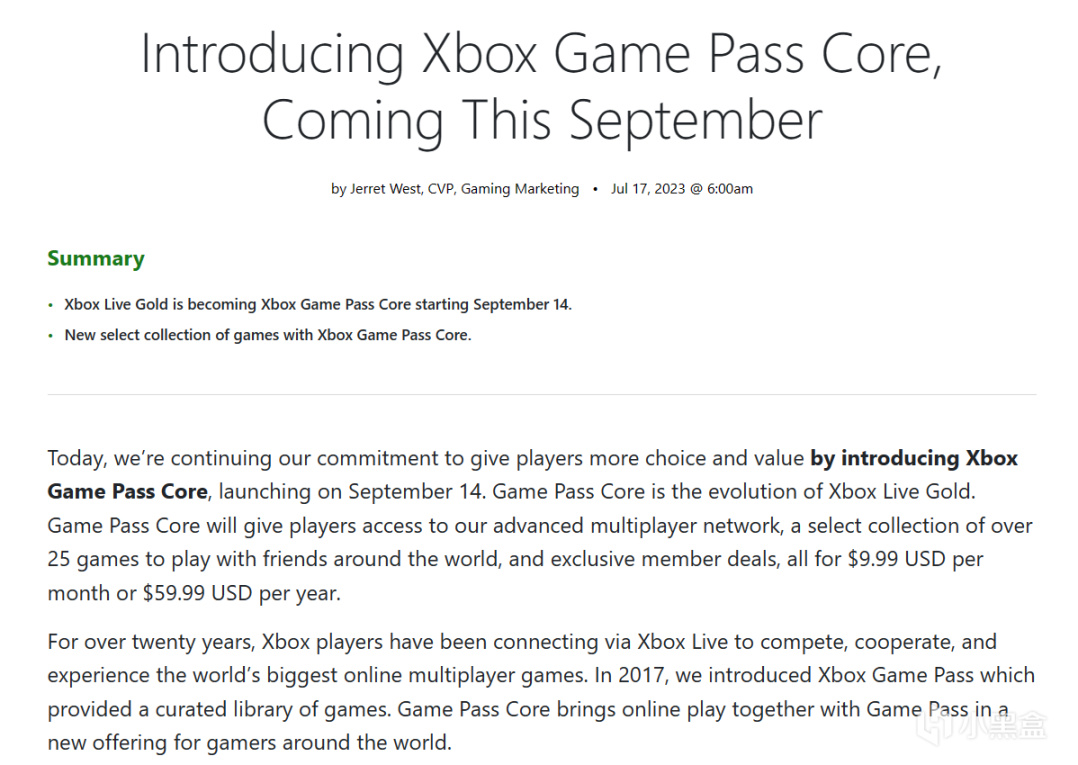Select the New select collection summary bullet
This screenshot has height=765, width=1078.
tap(267, 335)
